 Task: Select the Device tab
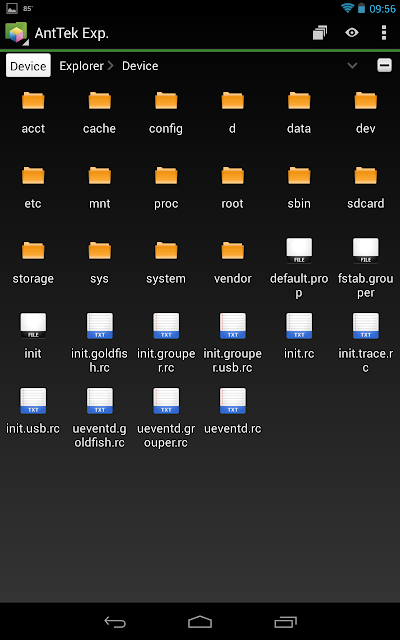[28, 66]
